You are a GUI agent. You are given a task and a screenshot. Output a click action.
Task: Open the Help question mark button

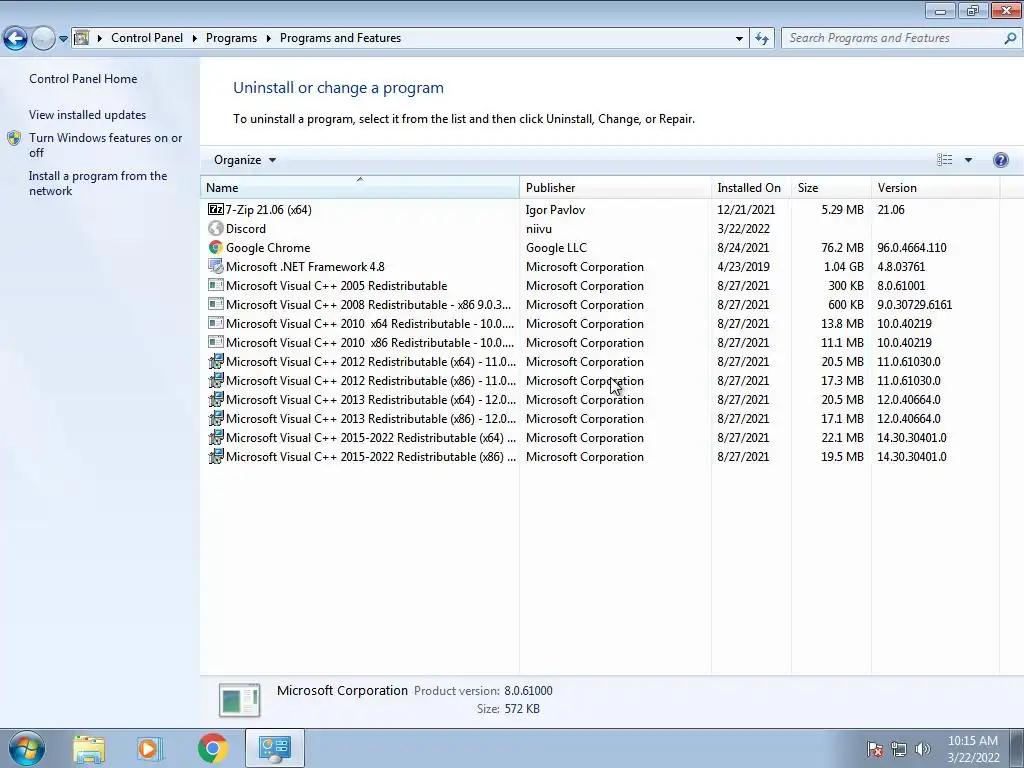[x=1000, y=160]
